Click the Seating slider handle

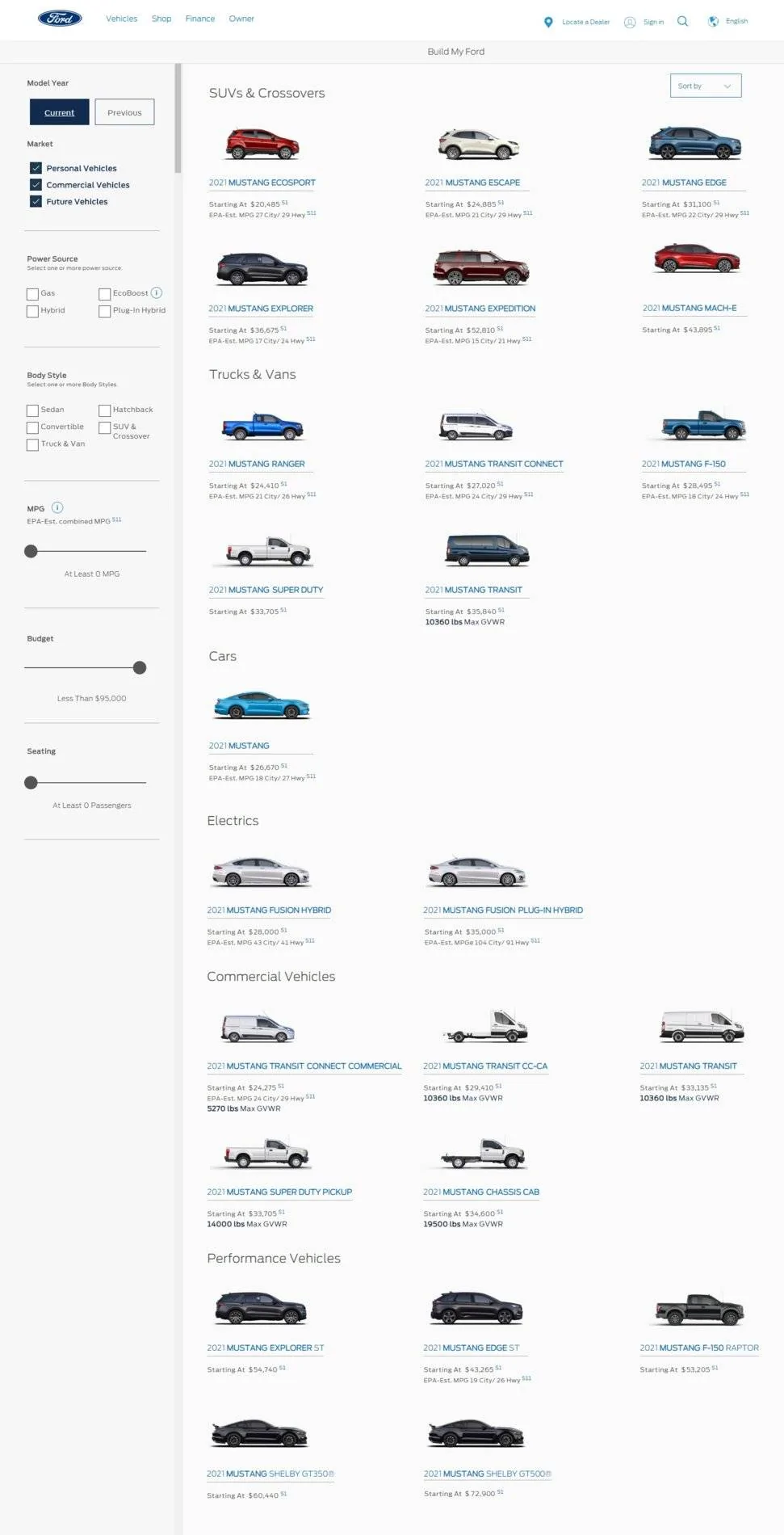(31, 783)
